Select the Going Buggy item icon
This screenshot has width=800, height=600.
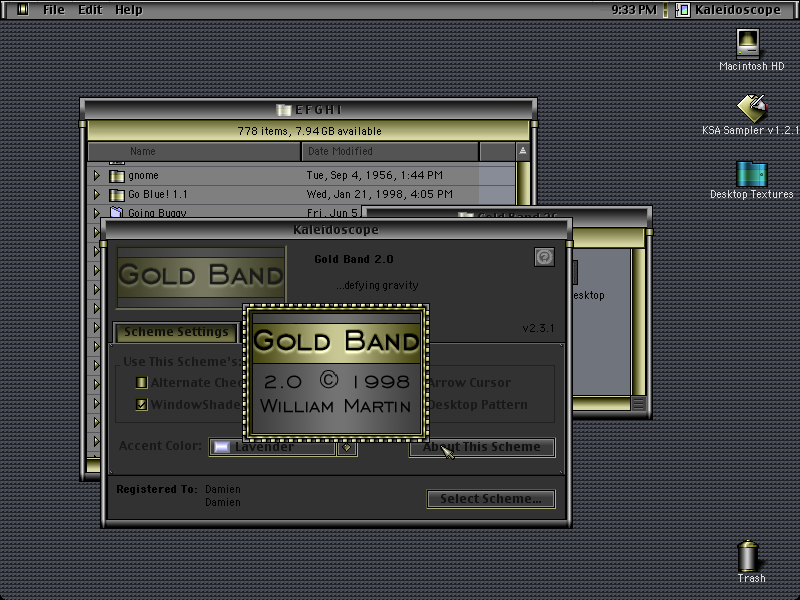pyautogui.click(x=117, y=212)
